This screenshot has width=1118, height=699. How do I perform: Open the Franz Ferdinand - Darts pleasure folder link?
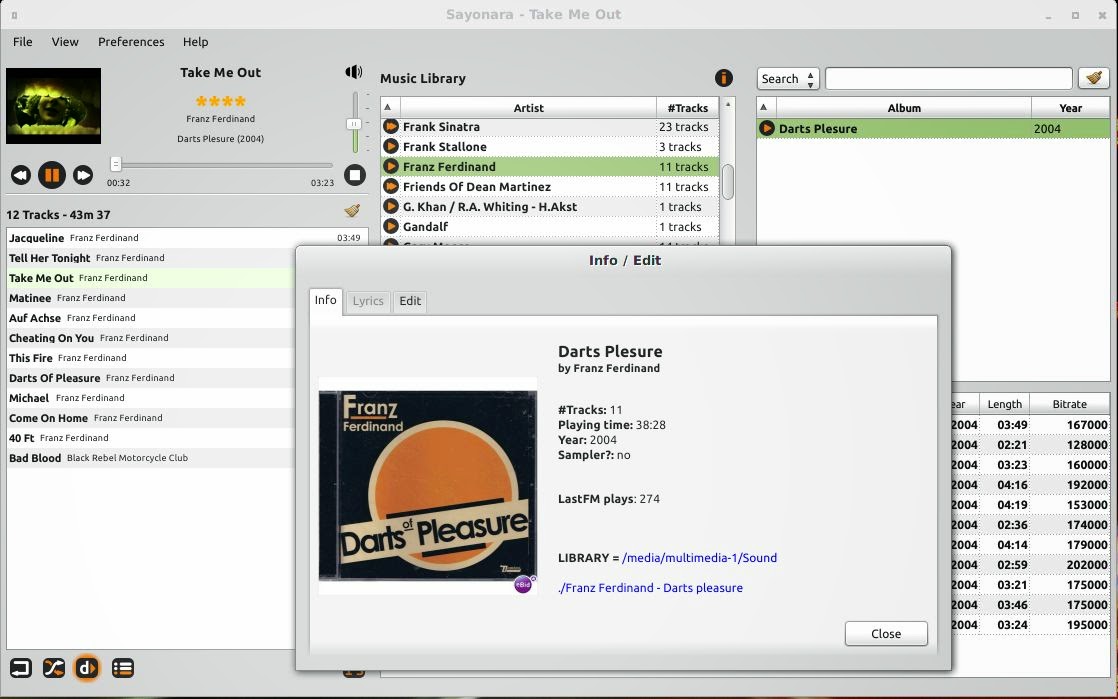click(650, 588)
